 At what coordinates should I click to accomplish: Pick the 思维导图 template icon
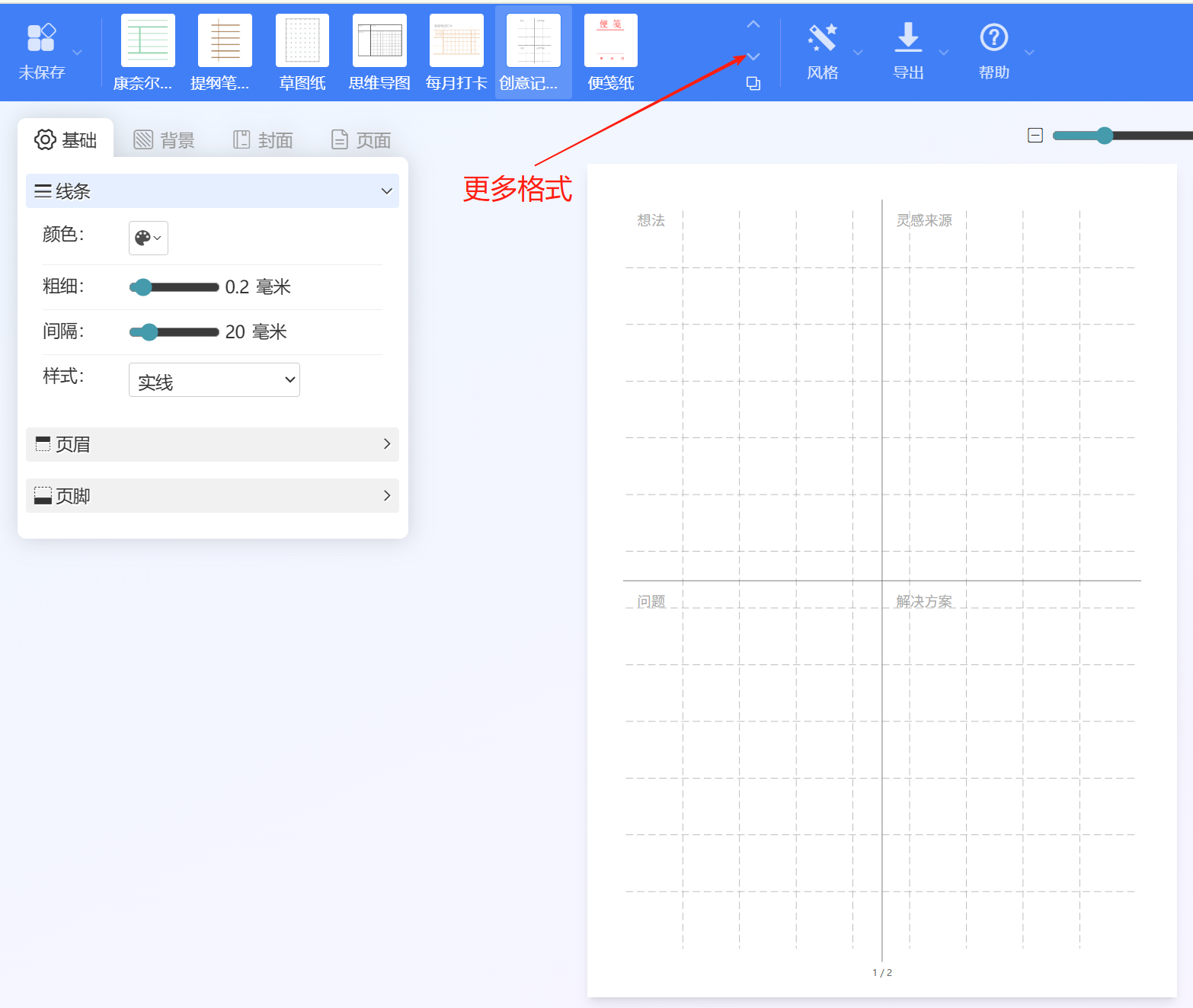pos(379,41)
